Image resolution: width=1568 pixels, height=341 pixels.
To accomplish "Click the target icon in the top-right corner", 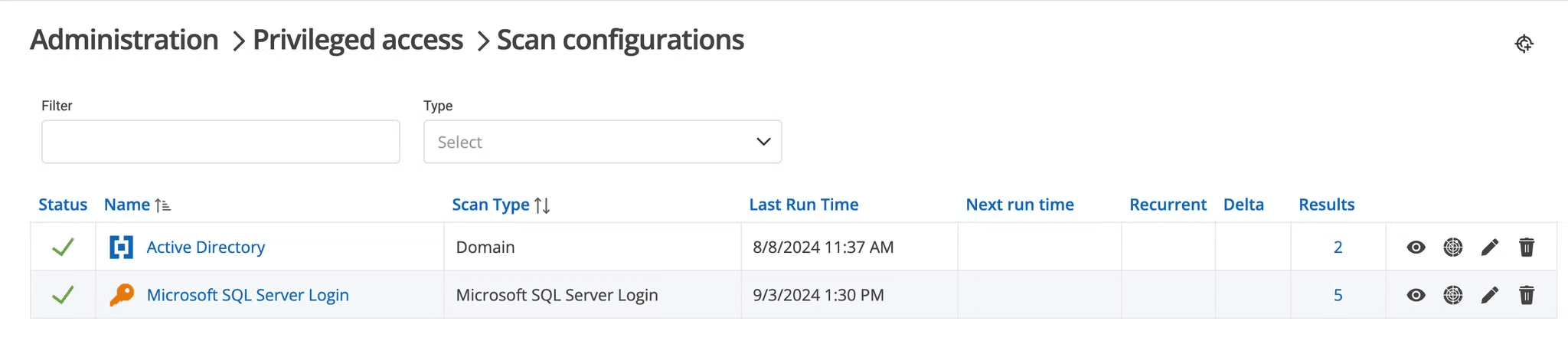I will coord(1524,44).
